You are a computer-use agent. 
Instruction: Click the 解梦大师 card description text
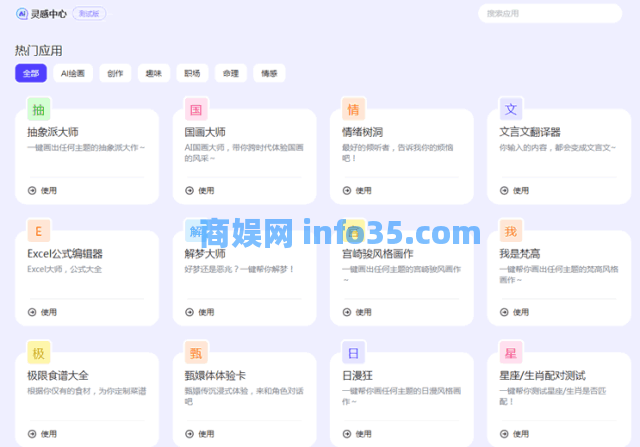tap(240, 269)
